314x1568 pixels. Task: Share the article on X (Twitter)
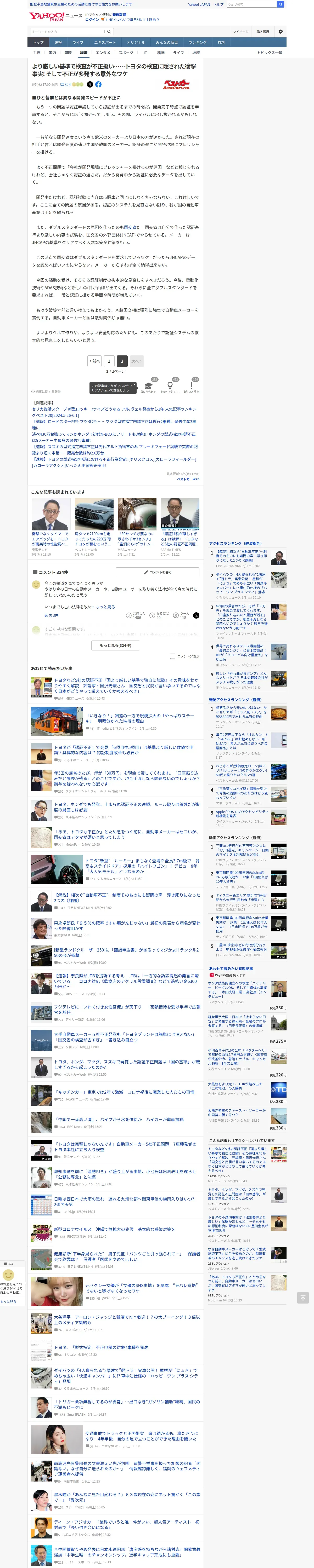click(x=90, y=85)
